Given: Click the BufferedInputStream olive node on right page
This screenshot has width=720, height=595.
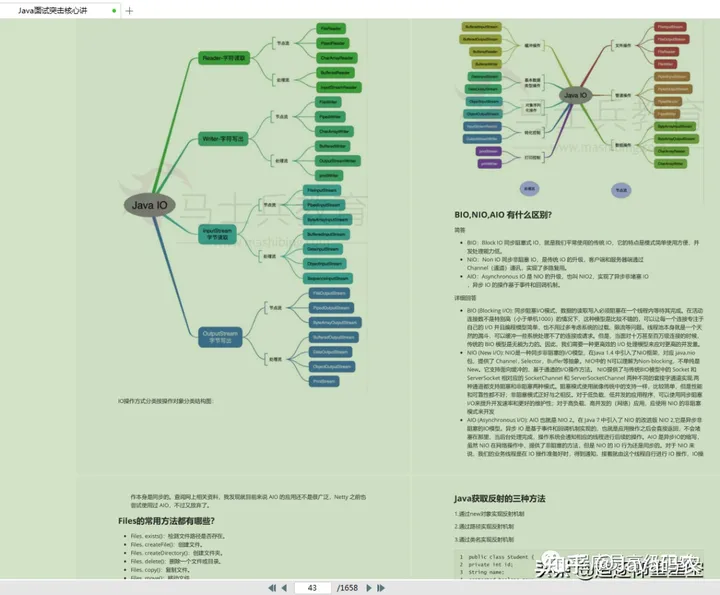Looking at the screenshot, I should pyautogui.click(x=482, y=27).
